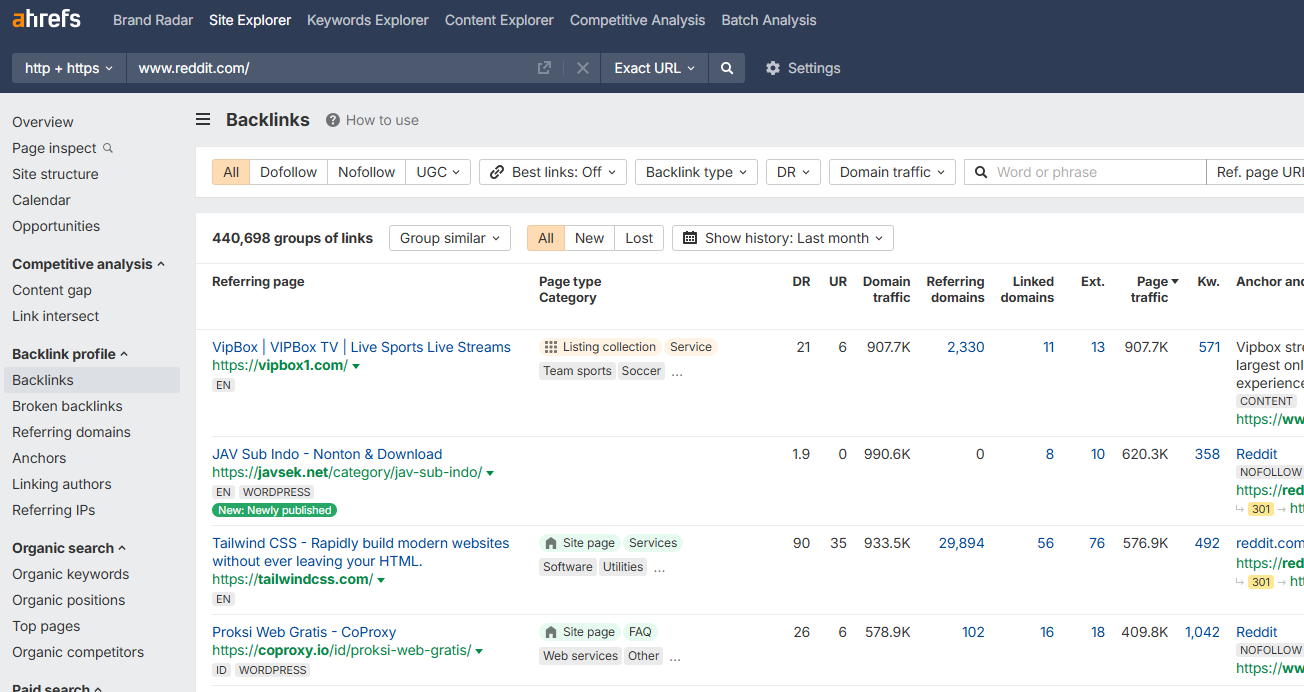
Task: Open Organic keywords in the sidebar
Action: coord(70,574)
